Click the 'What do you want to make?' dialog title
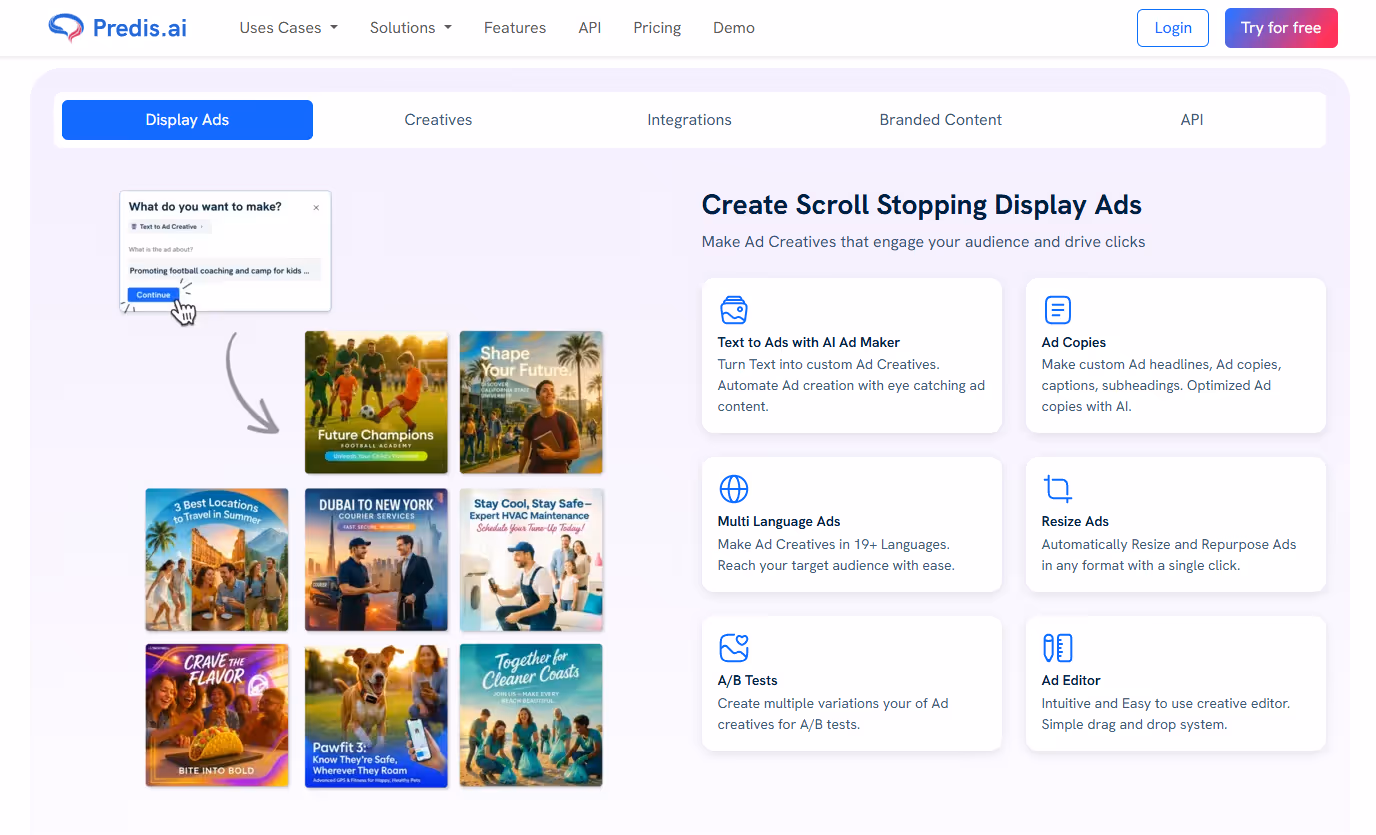 (x=205, y=207)
